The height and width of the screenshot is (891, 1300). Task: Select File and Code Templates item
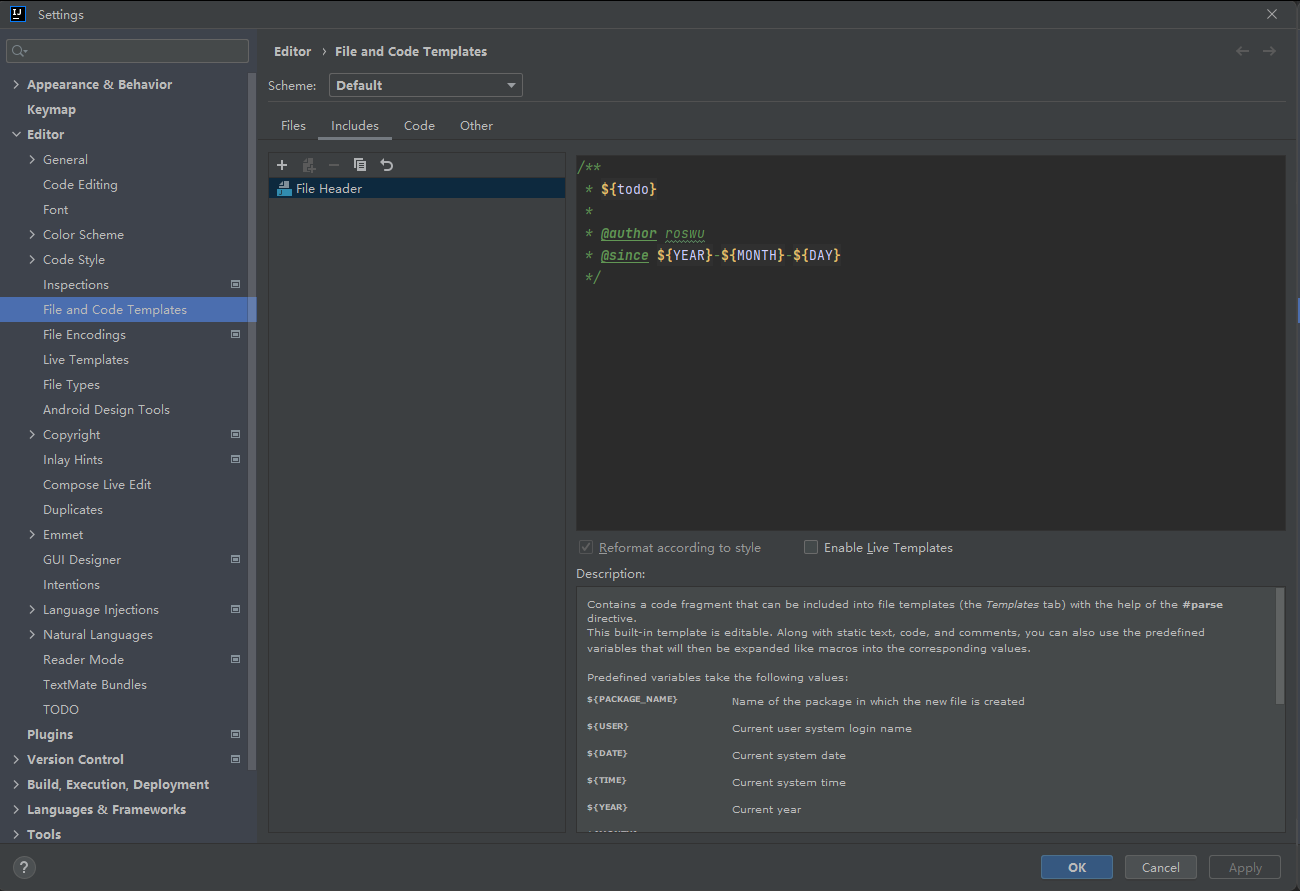128,309
